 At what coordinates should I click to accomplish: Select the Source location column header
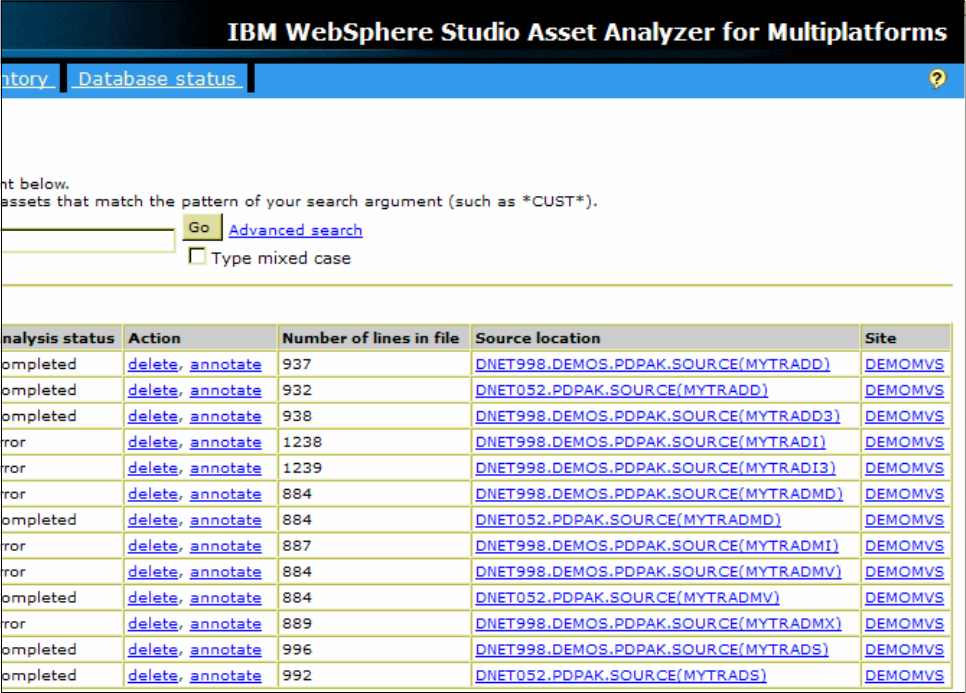pos(537,338)
